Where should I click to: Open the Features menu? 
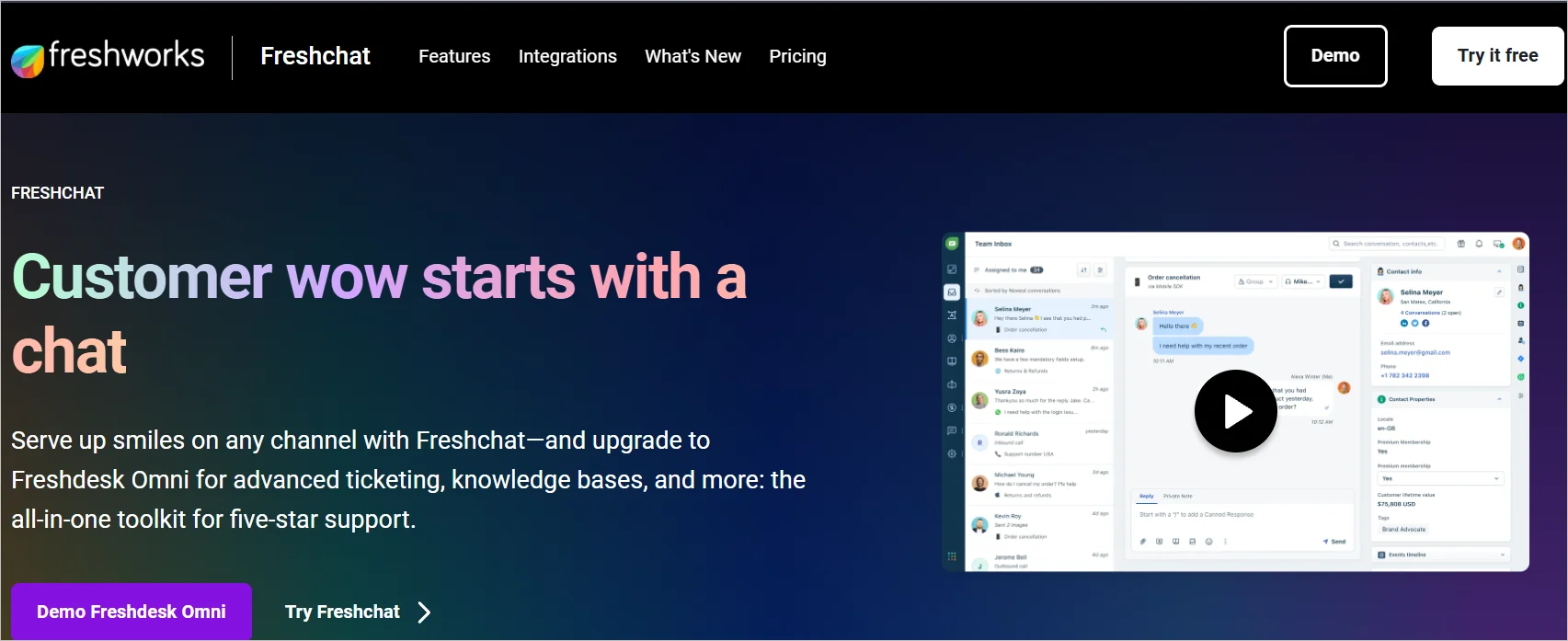click(x=454, y=56)
